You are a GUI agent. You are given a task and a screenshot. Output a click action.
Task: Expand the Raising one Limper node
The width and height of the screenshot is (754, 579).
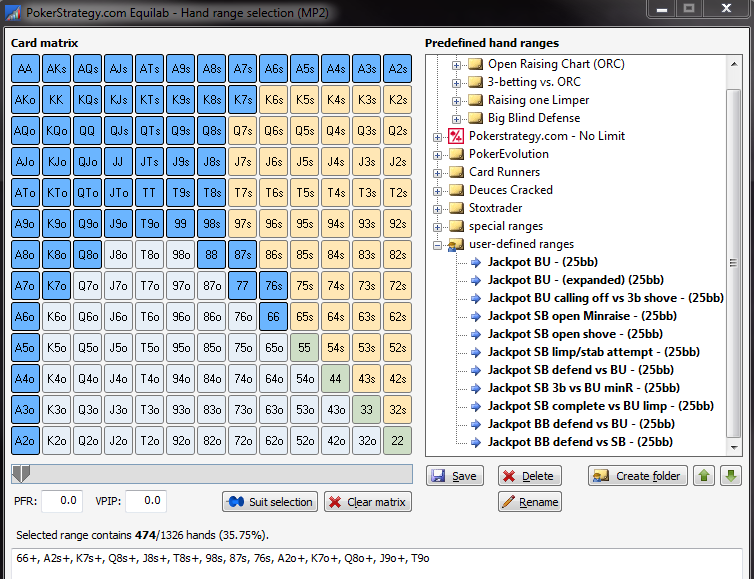point(456,101)
